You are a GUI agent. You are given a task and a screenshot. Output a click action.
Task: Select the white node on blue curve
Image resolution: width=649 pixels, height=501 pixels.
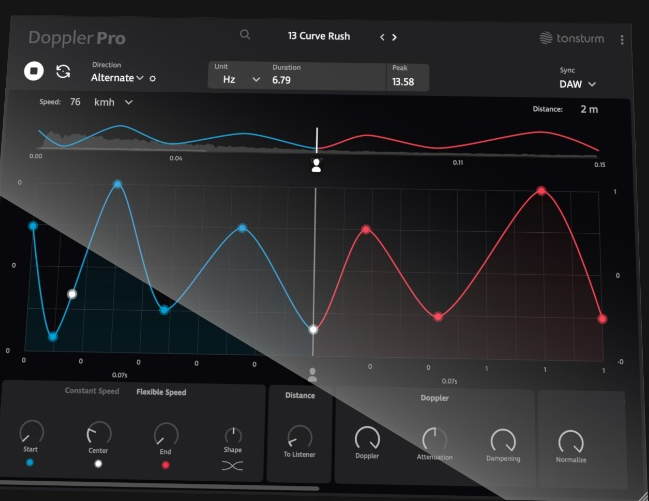point(72,294)
